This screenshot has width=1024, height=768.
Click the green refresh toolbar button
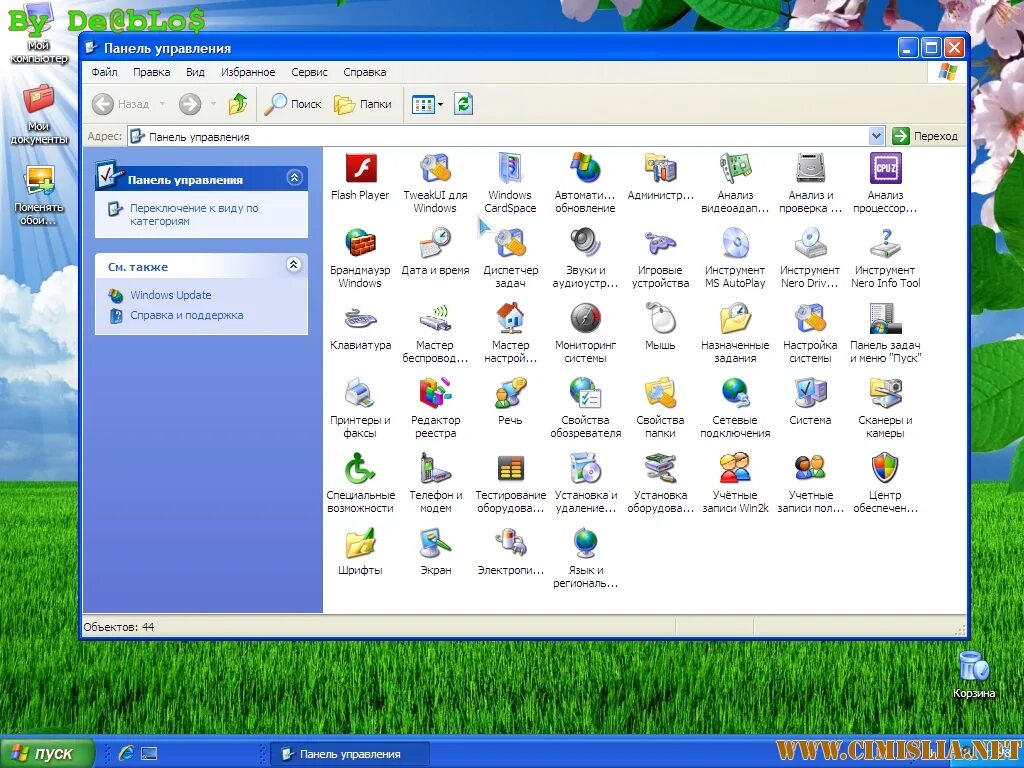[x=463, y=104]
